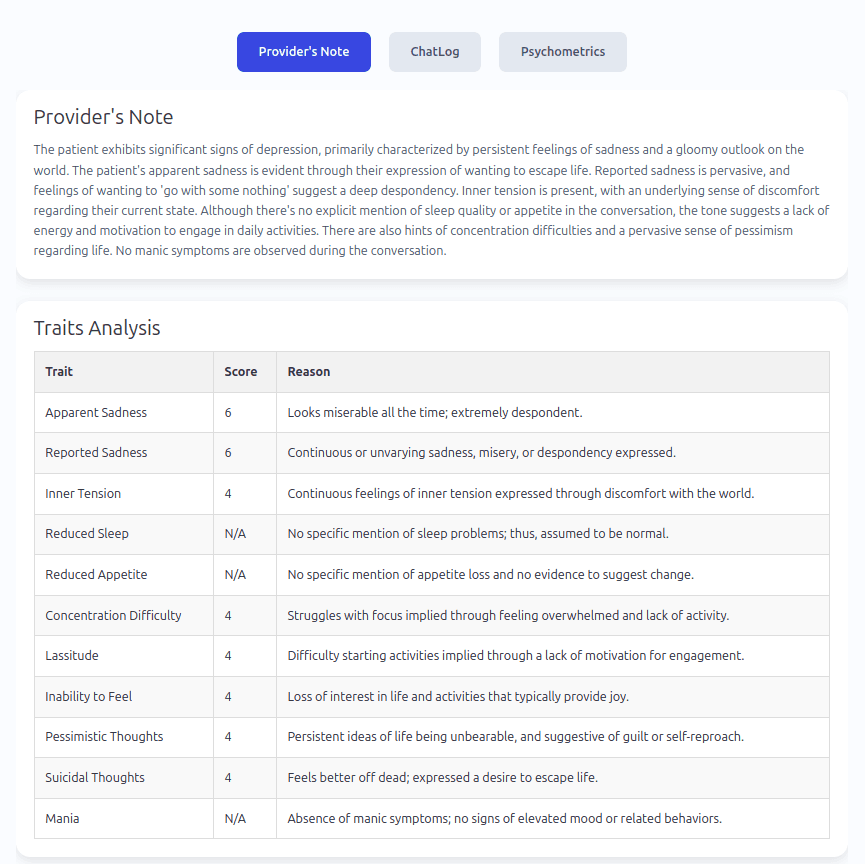
Task: Click Inner Tension score value 4
Action: point(228,494)
